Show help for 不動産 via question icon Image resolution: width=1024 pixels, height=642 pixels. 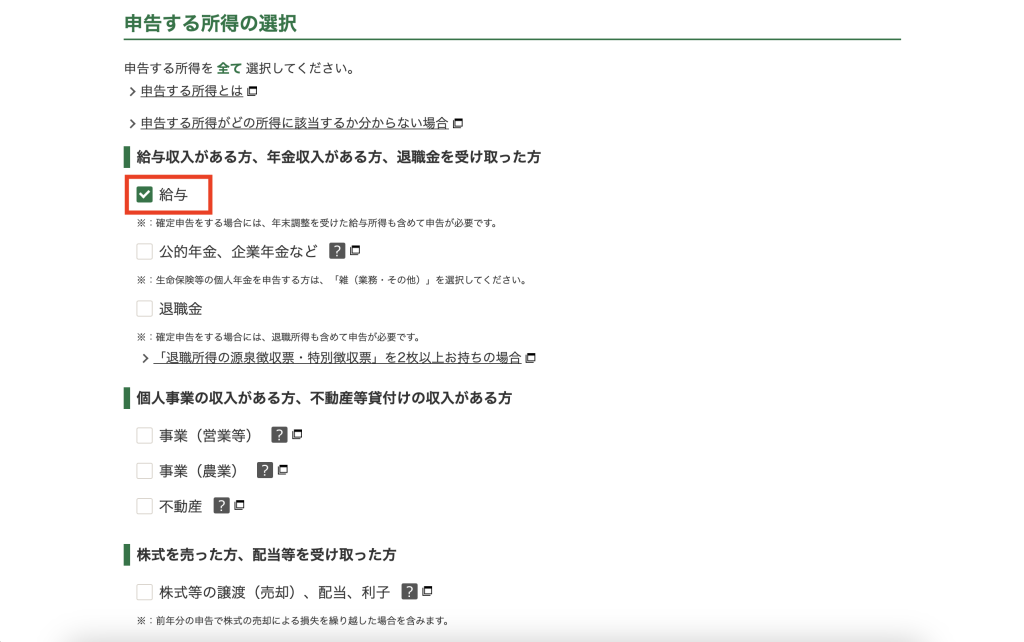click(222, 506)
